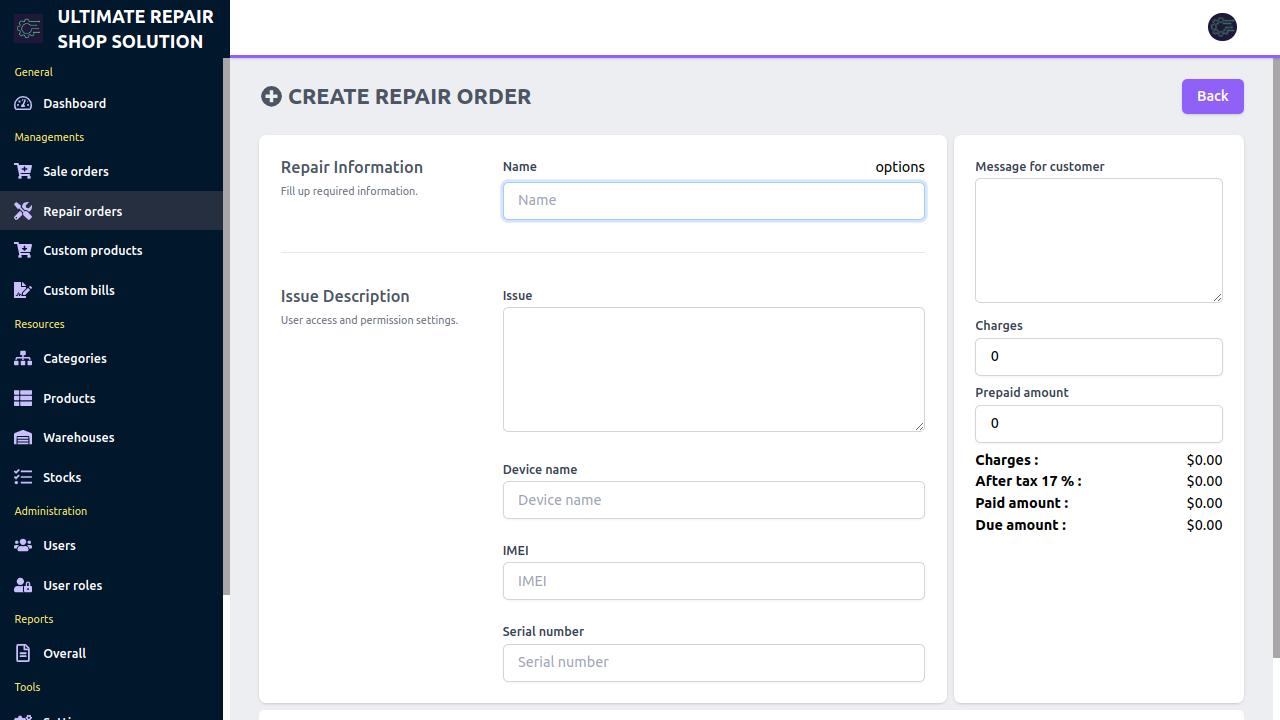The image size is (1280, 720).
Task: Select the Dashboard icon in the sidebar
Action: click(22, 103)
